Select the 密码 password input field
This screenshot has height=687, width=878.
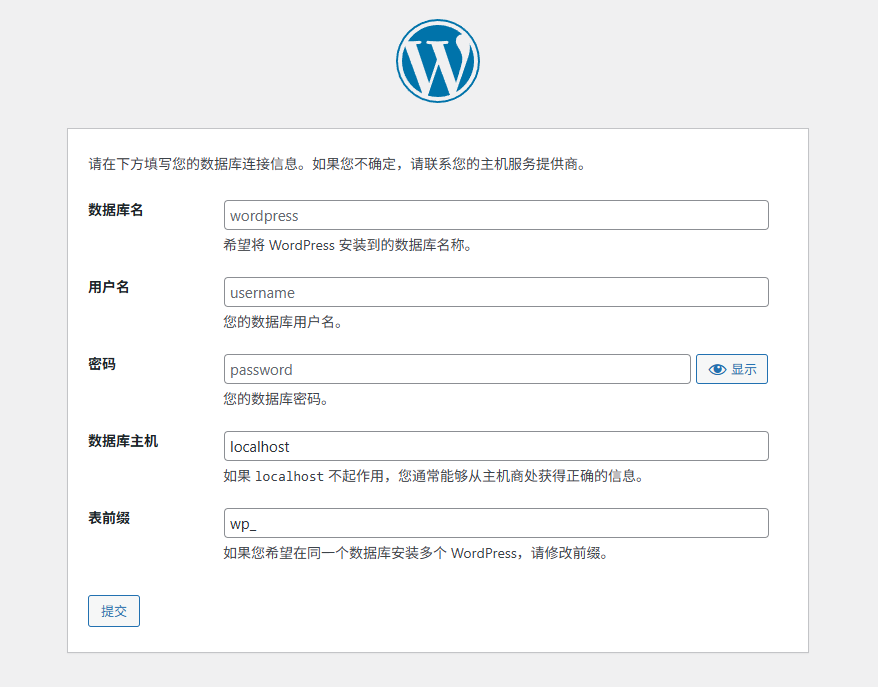tap(457, 369)
